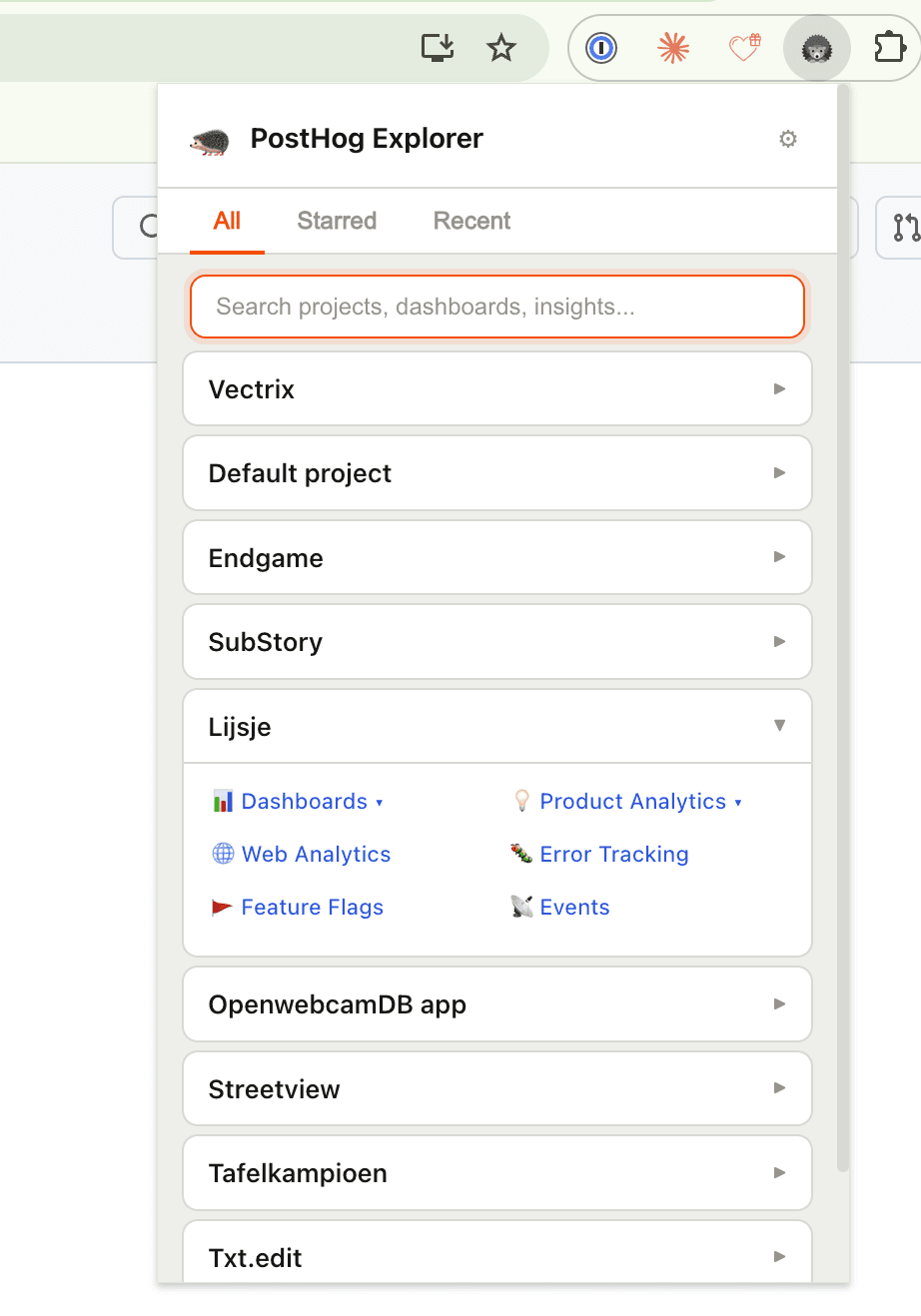Click the hedgehog logo in popup header

(210, 142)
